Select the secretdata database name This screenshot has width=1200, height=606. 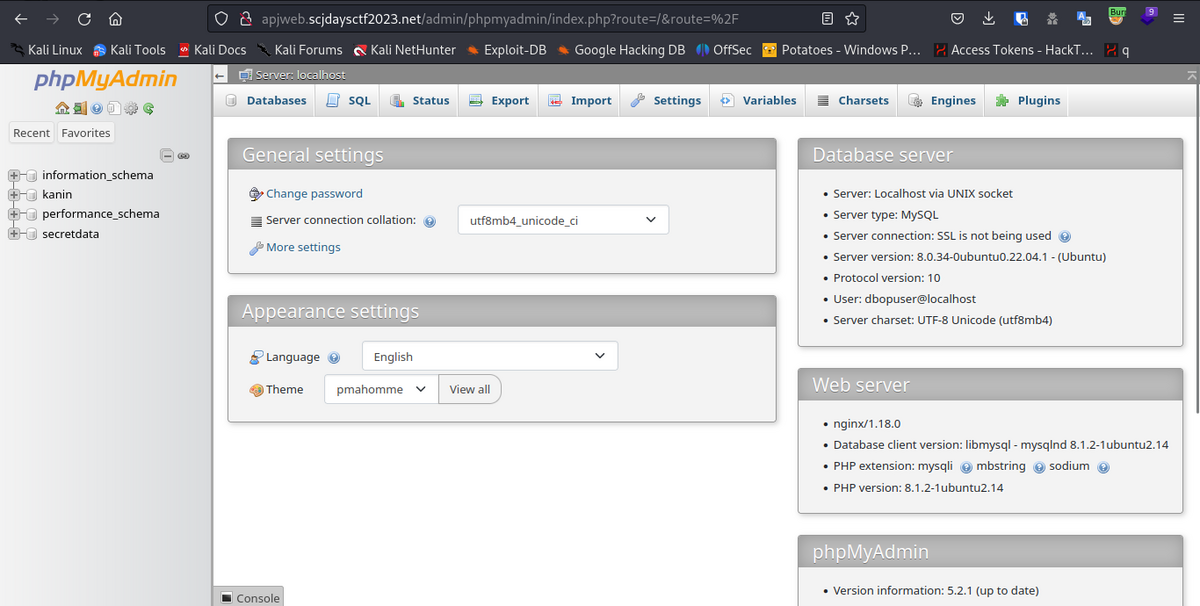(70, 234)
